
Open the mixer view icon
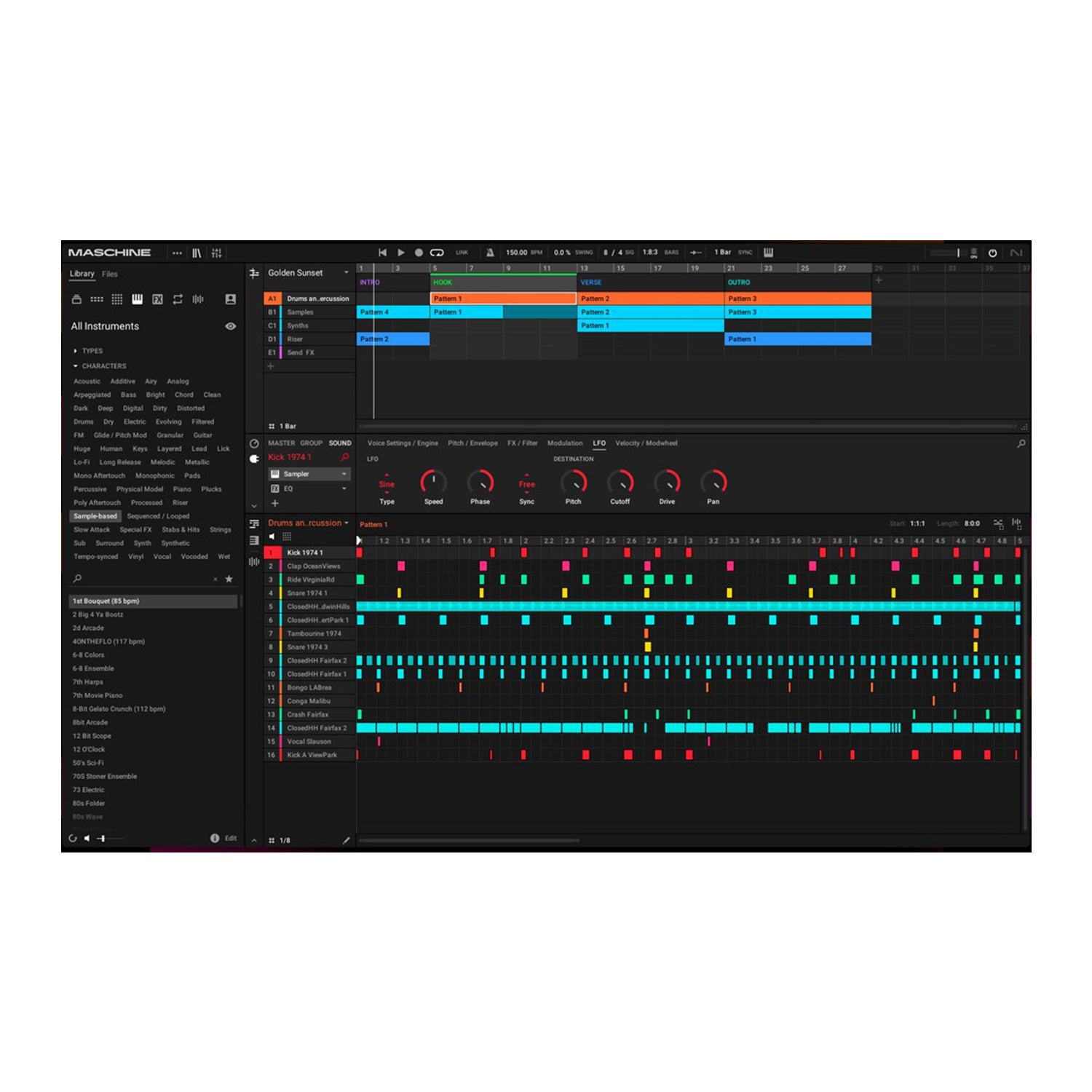216,253
